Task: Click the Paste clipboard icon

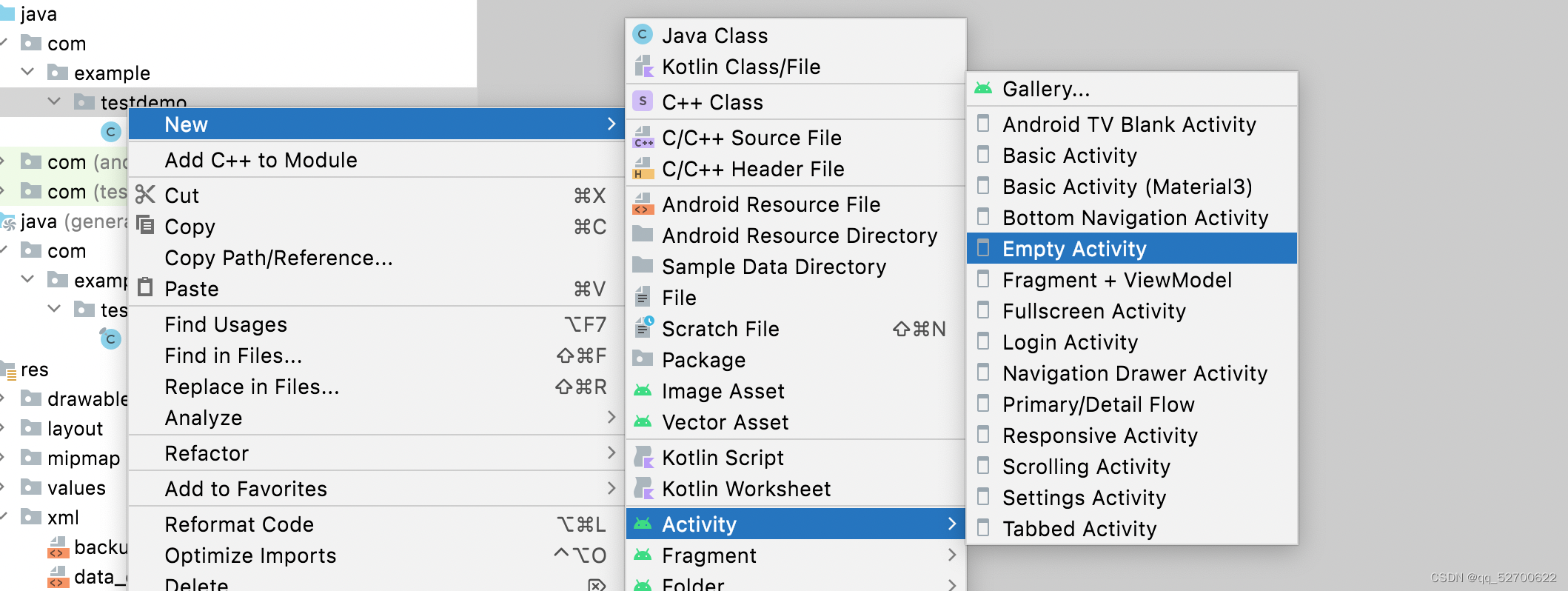Action: [146, 288]
